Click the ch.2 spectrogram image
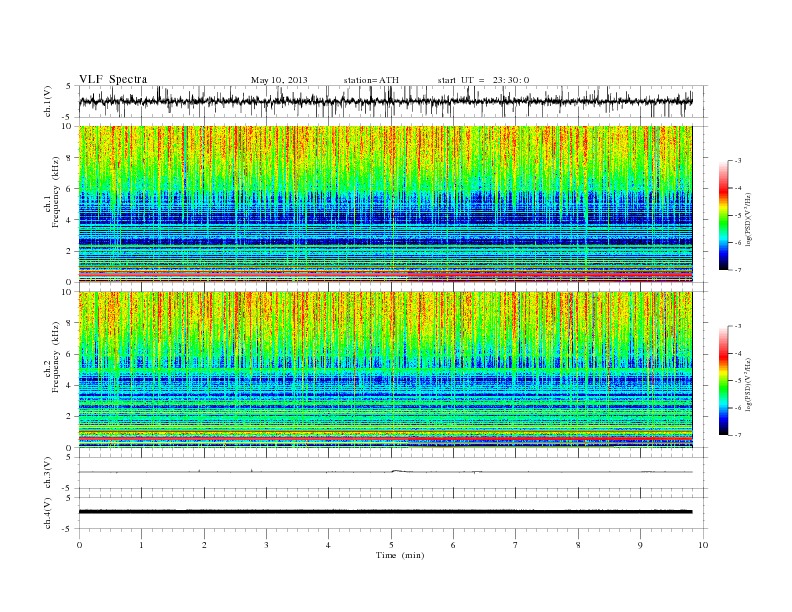The image size is (792, 612). pos(385,370)
